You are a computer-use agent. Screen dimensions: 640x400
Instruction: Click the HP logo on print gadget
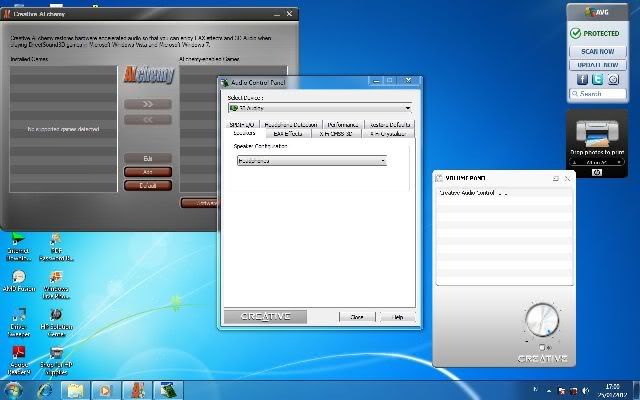coord(596,173)
